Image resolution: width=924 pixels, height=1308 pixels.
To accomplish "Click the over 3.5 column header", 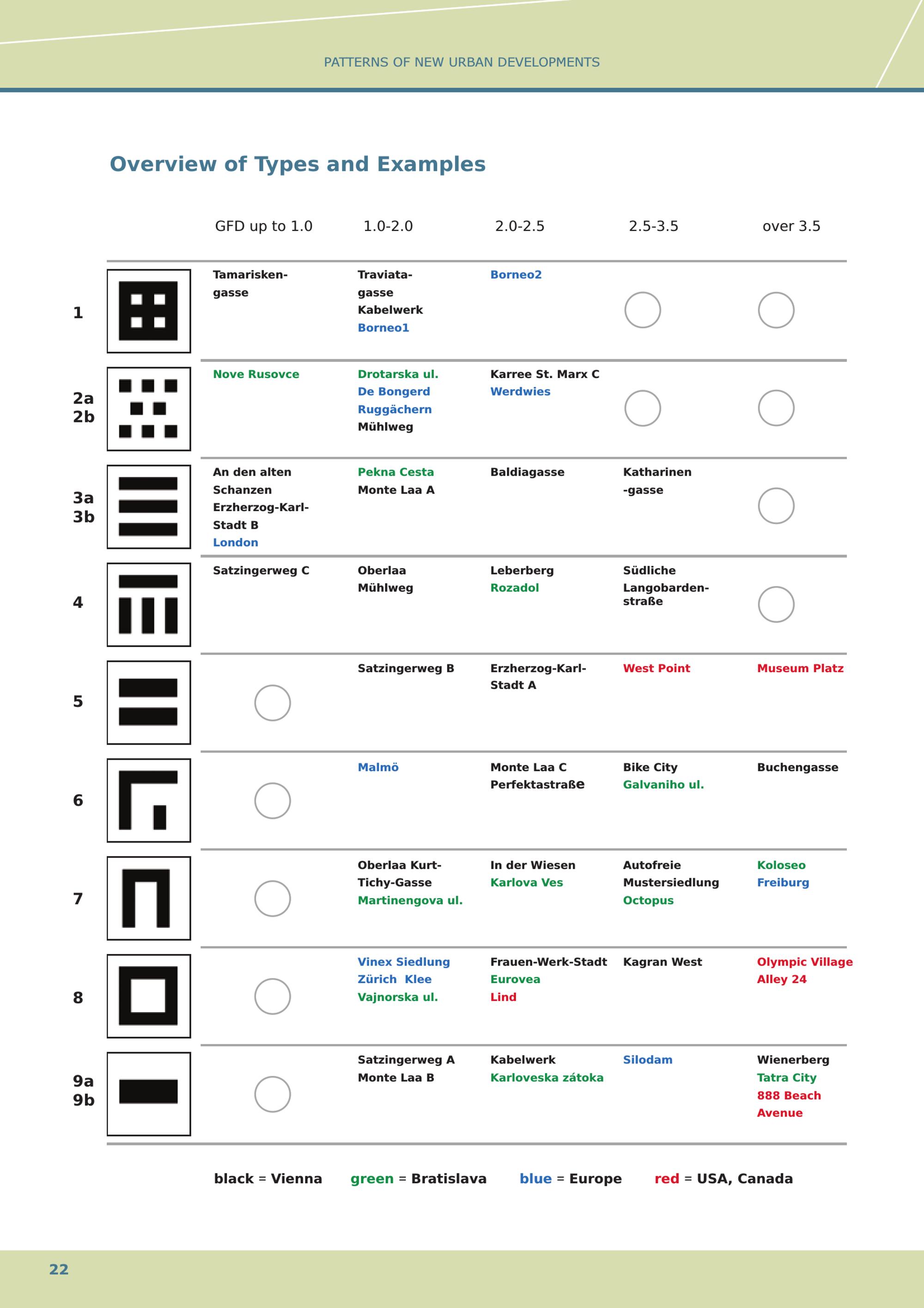I will point(791,226).
